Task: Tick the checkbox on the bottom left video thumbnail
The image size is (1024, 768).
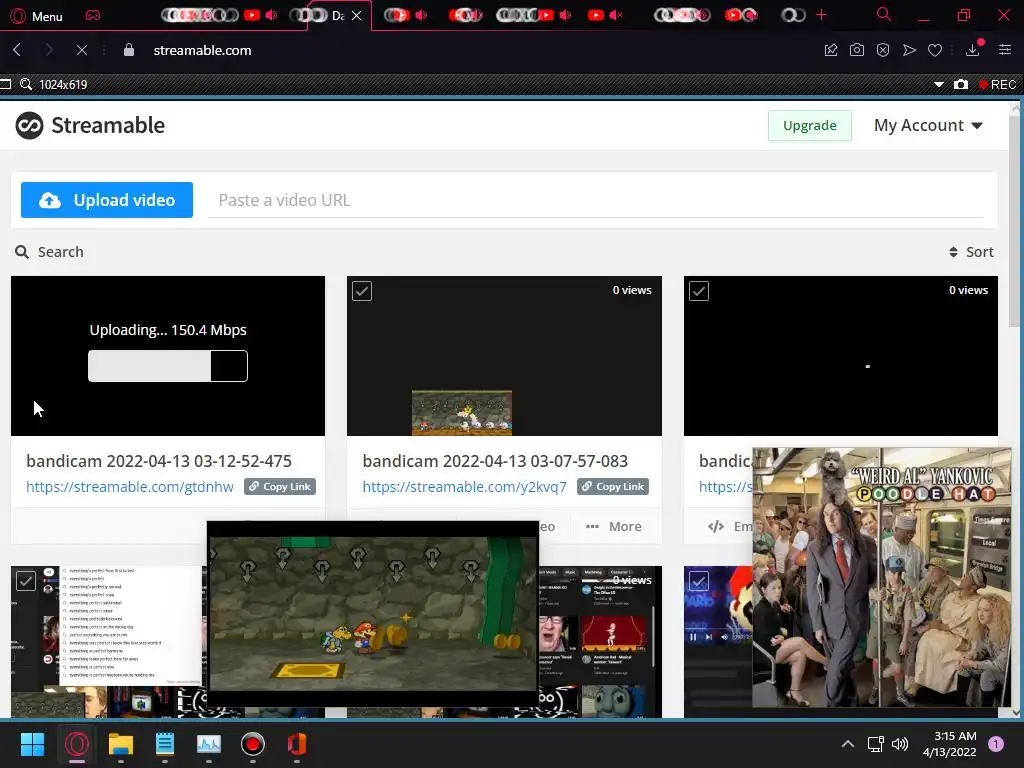Action: coord(25,581)
